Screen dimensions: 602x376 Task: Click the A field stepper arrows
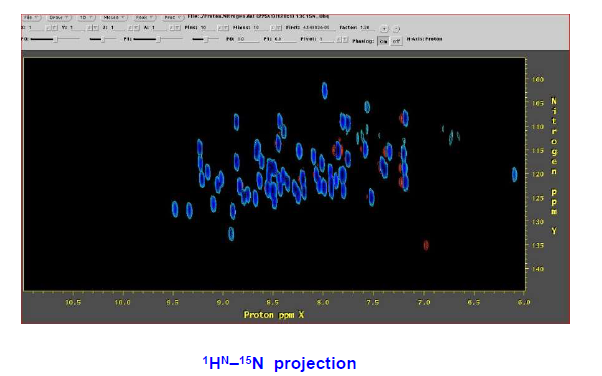coord(175,28)
